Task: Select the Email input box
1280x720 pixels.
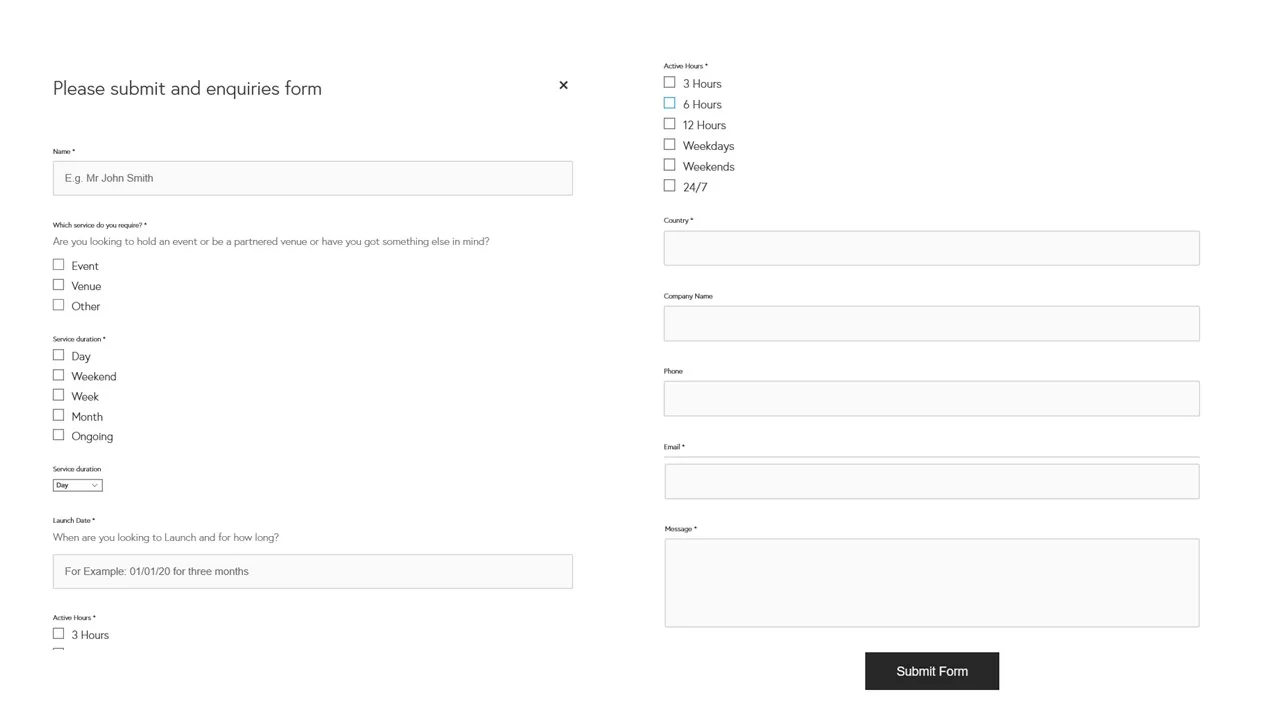Action: (931, 481)
